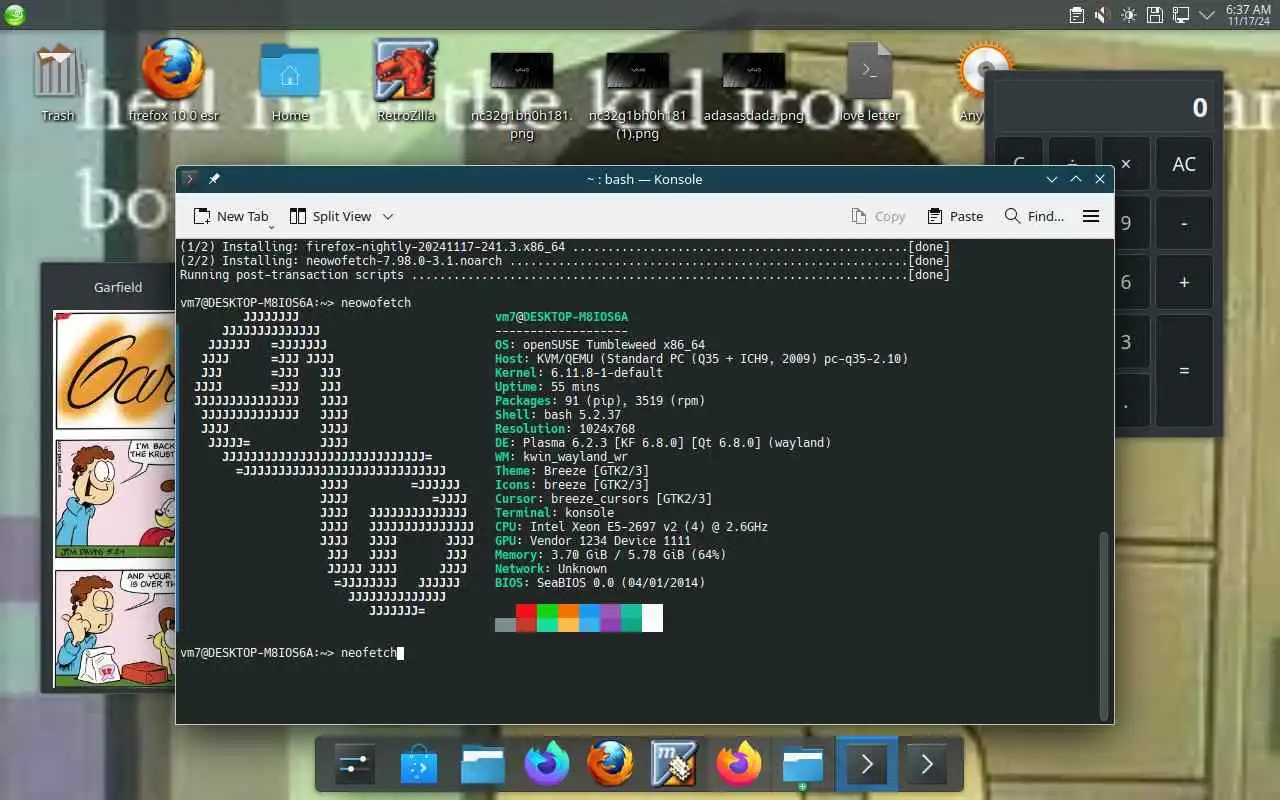Launch the orange-purple Firefox dock icon
Screen dimensions: 1280x800
(x=739, y=765)
